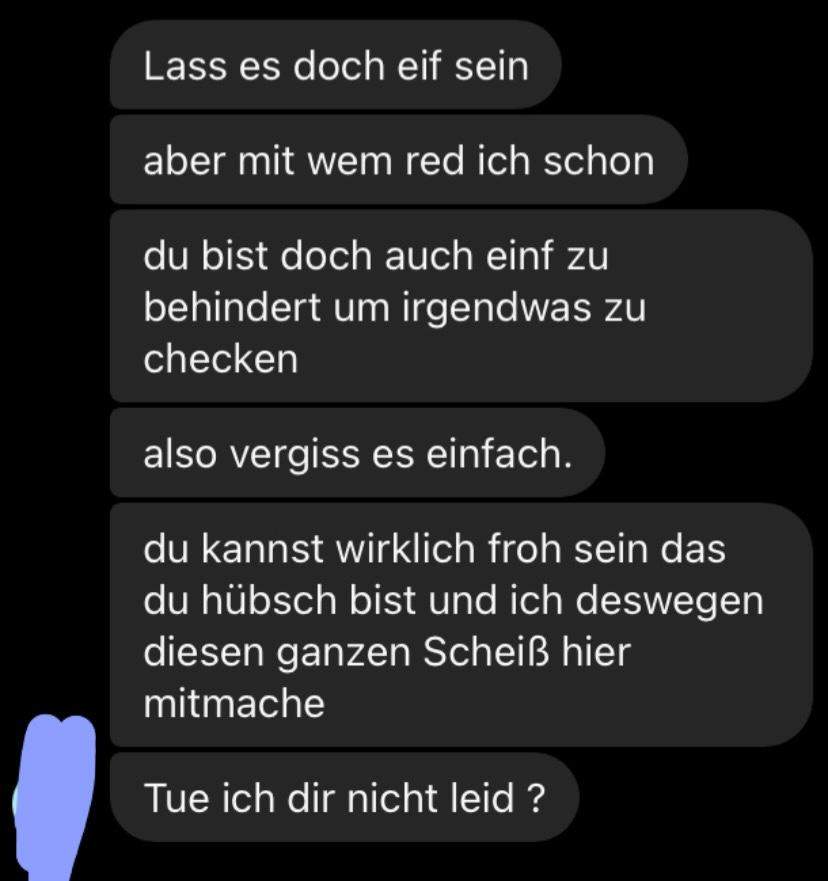The width and height of the screenshot is (828, 881).
Task: Select message starting 'du bist doch auch einf'
Action: click(x=461, y=306)
